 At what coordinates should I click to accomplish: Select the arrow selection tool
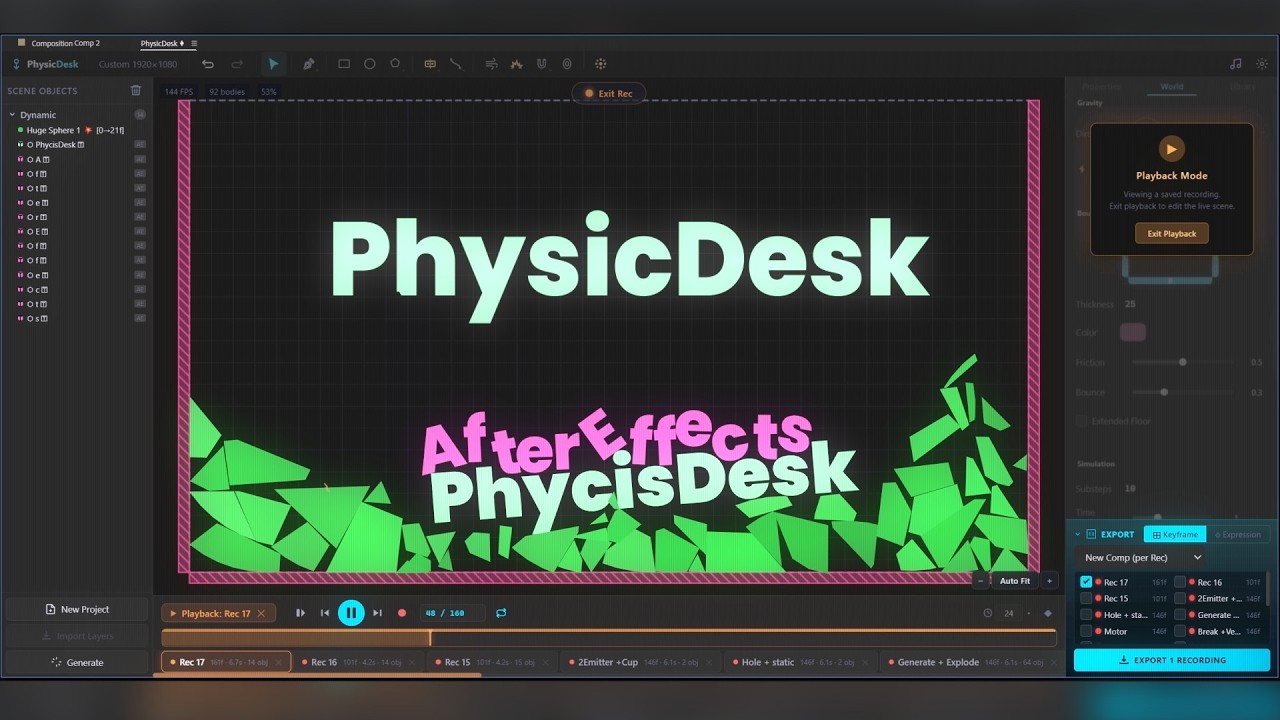[x=273, y=64]
